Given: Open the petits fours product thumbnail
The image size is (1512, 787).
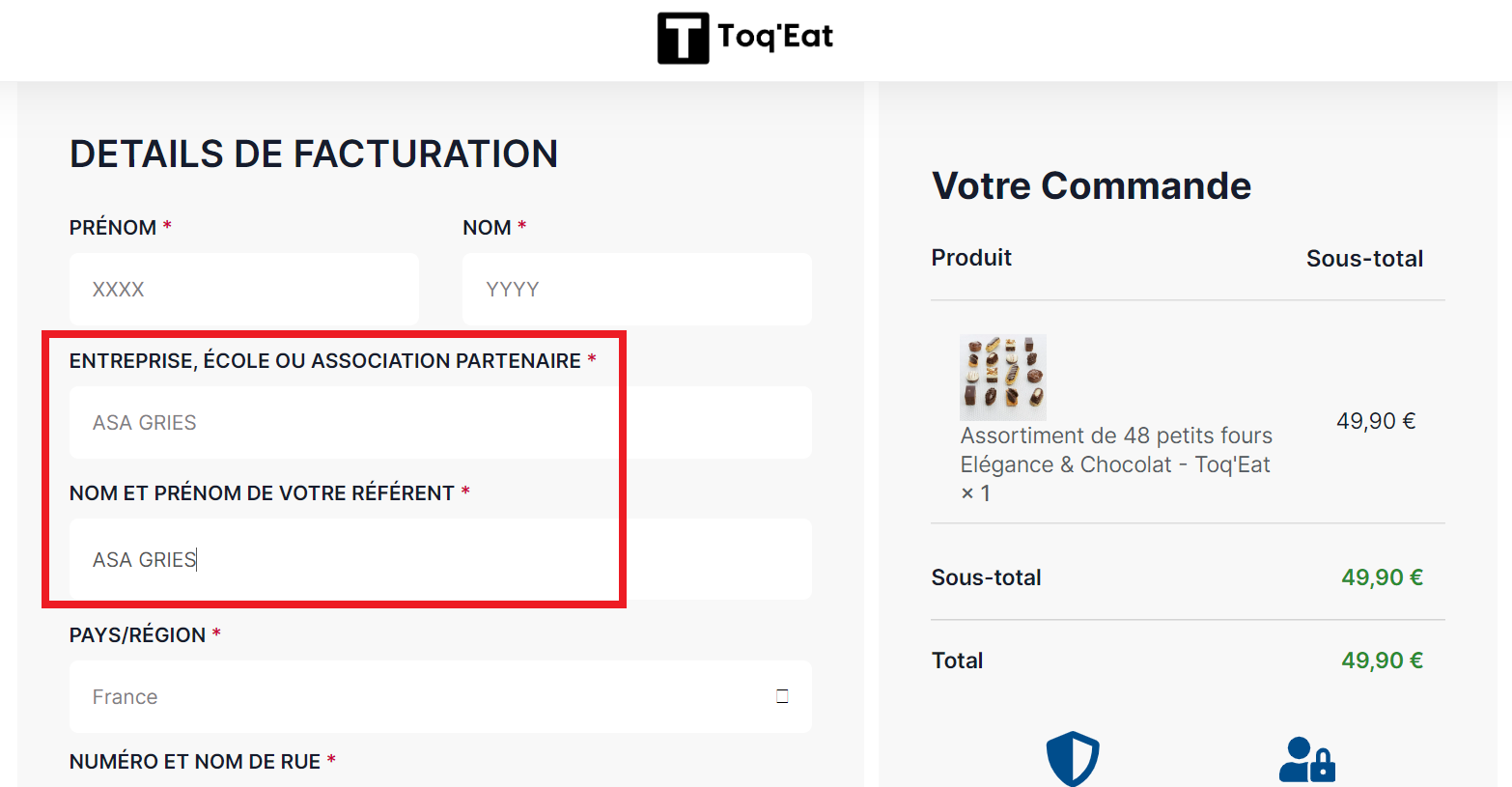Looking at the screenshot, I should [x=1003, y=377].
